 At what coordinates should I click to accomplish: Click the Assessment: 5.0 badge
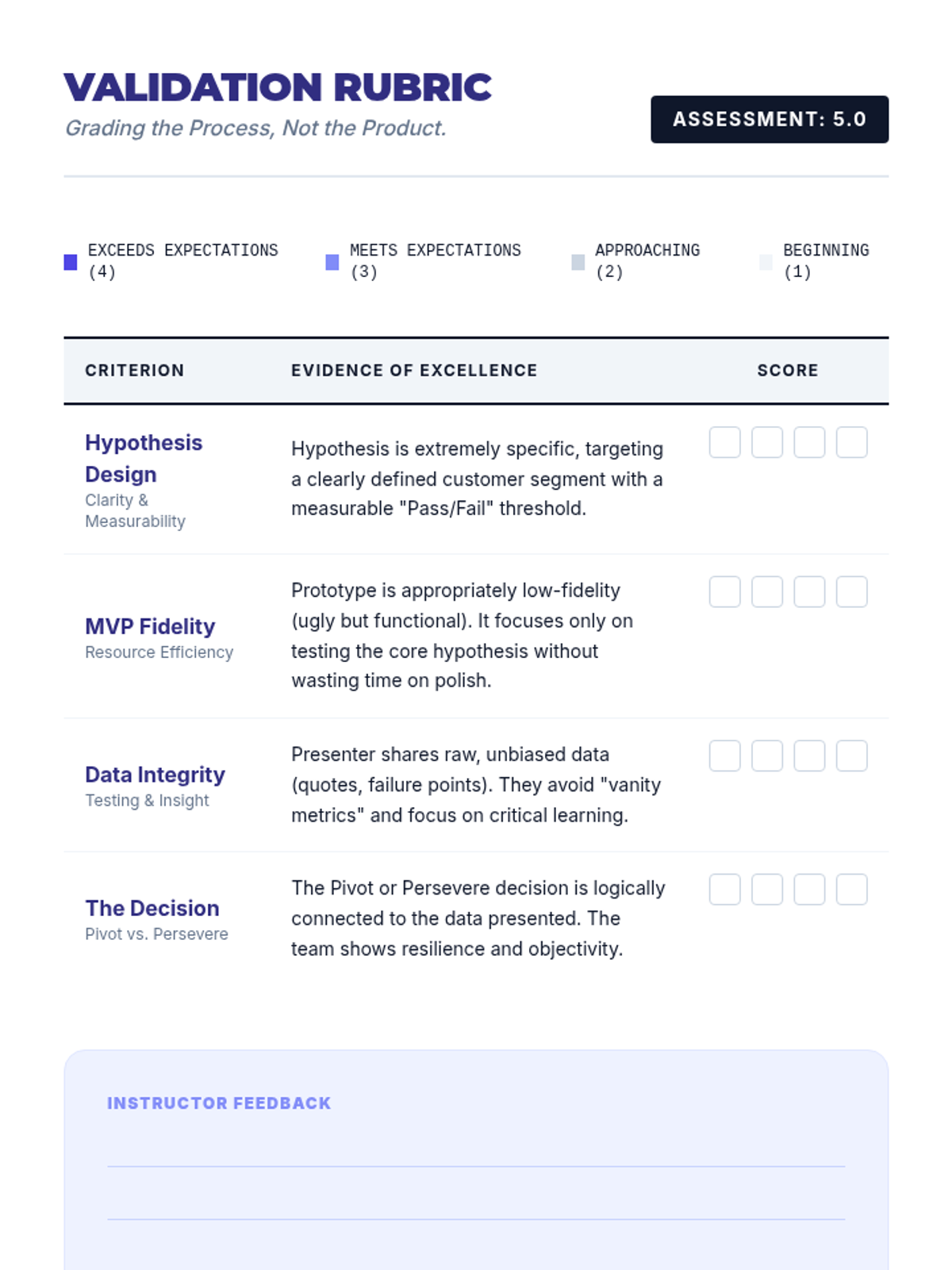(770, 119)
